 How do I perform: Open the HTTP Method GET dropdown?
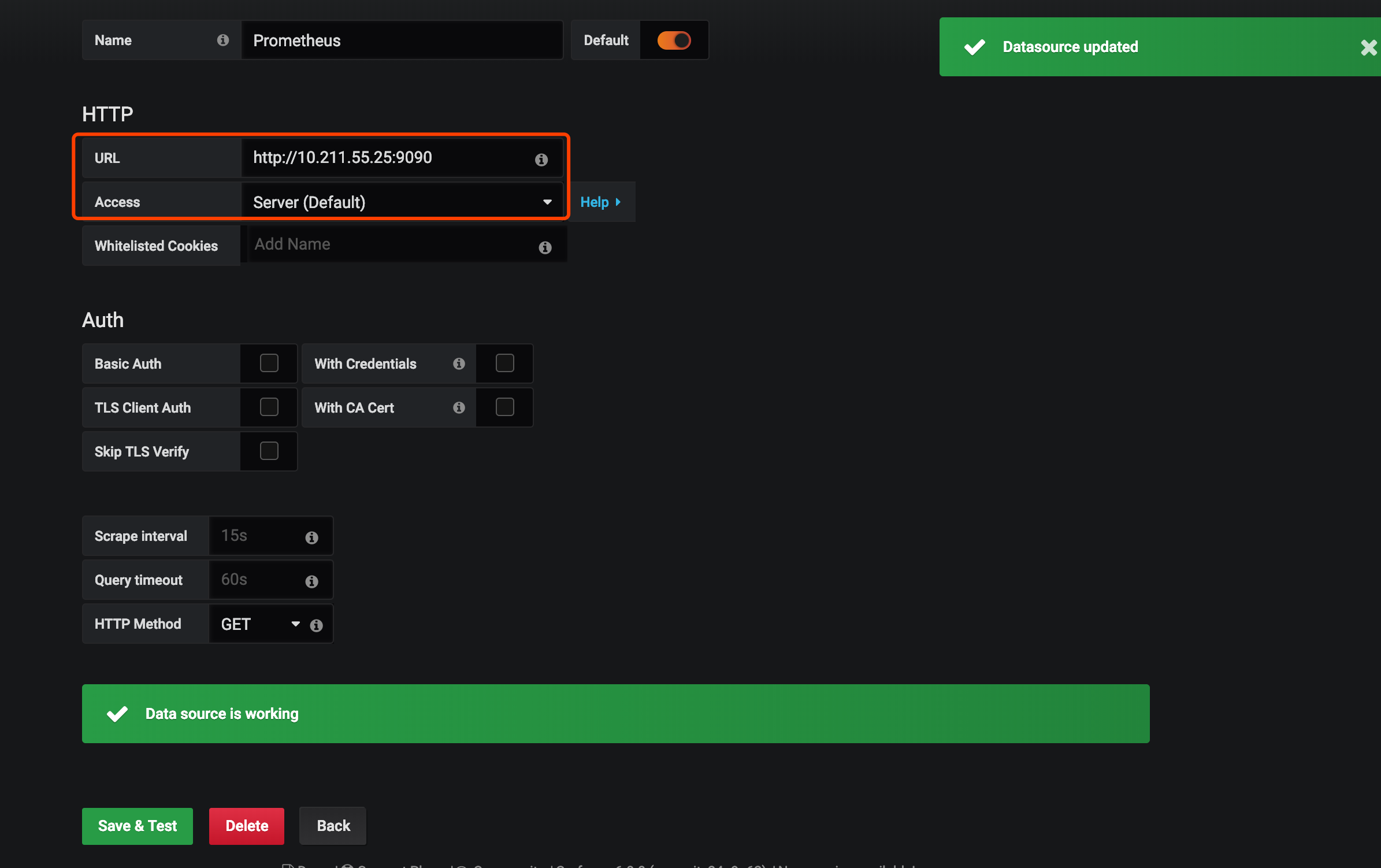coord(260,624)
